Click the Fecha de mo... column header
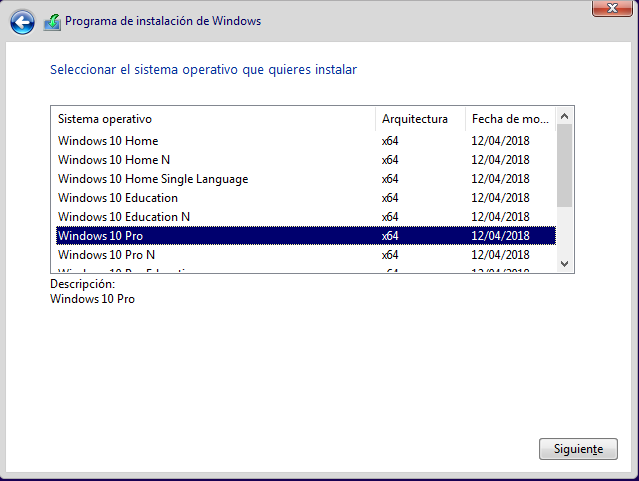Viewport: 639px width, 481px height. 510,119
